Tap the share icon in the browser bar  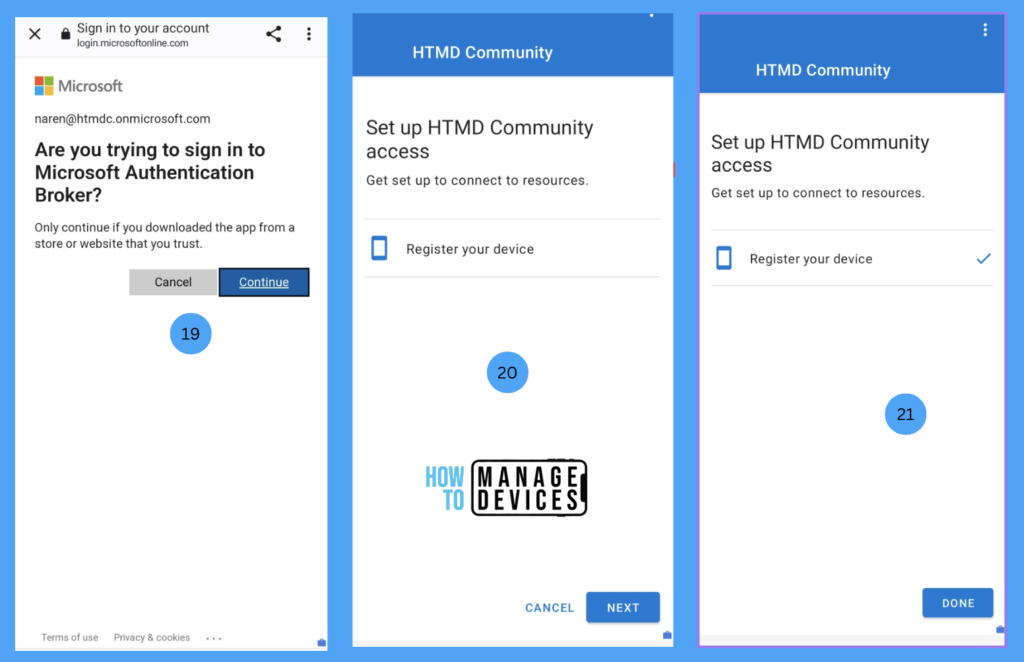274,34
